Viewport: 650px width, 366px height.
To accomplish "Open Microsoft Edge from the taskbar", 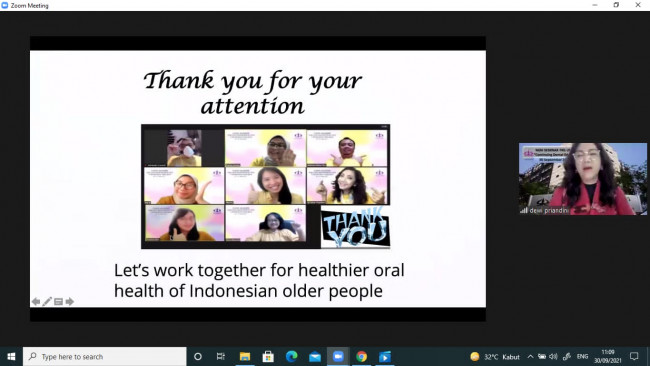I will pyautogui.click(x=291, y=356).
